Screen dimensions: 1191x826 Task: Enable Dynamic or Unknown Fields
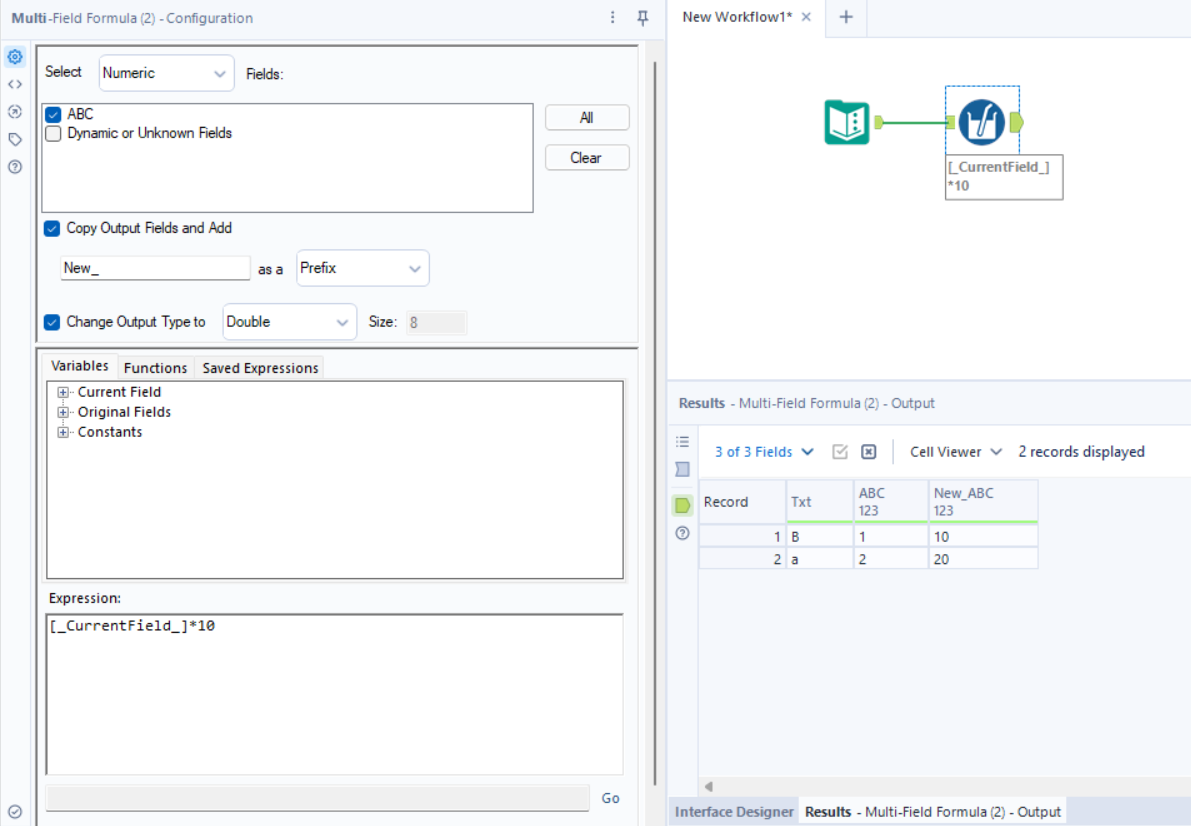tap(52, 132)
